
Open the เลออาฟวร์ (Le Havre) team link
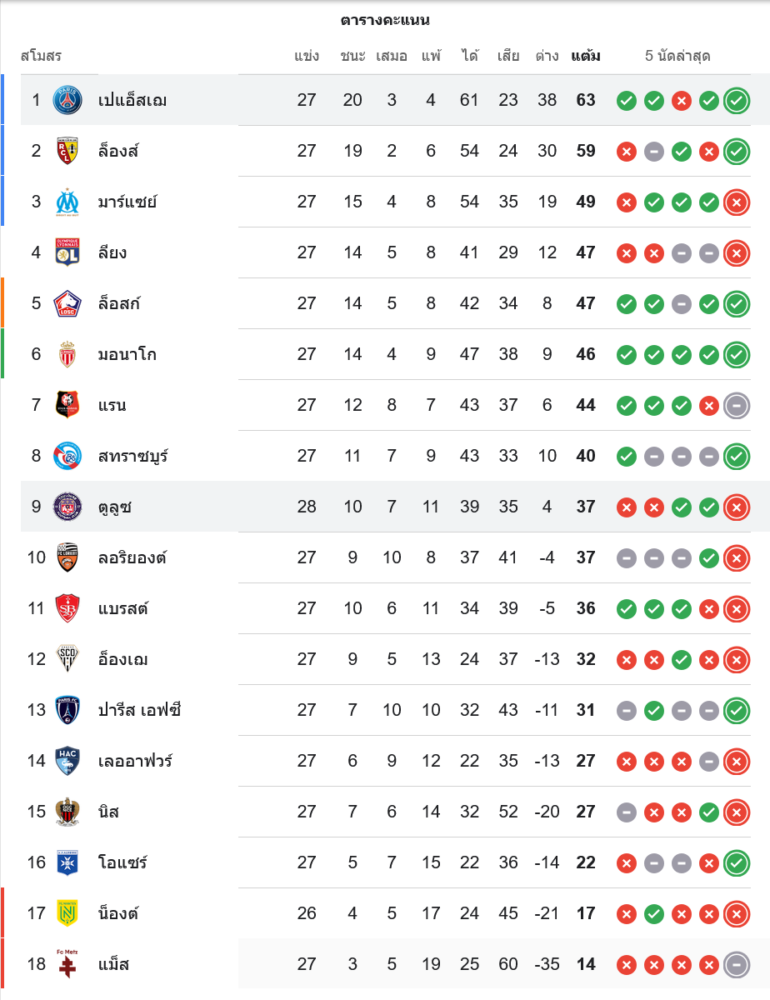coord(135,761)
